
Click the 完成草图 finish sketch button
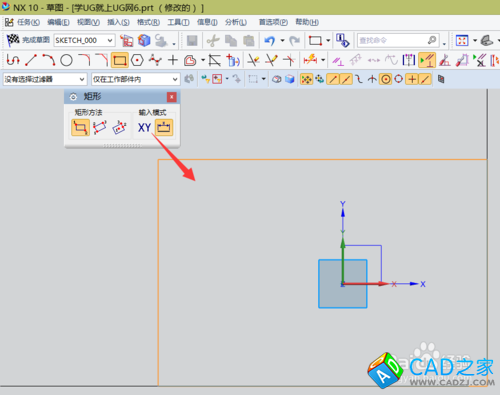pyautogui.click(x=28, y=40)
